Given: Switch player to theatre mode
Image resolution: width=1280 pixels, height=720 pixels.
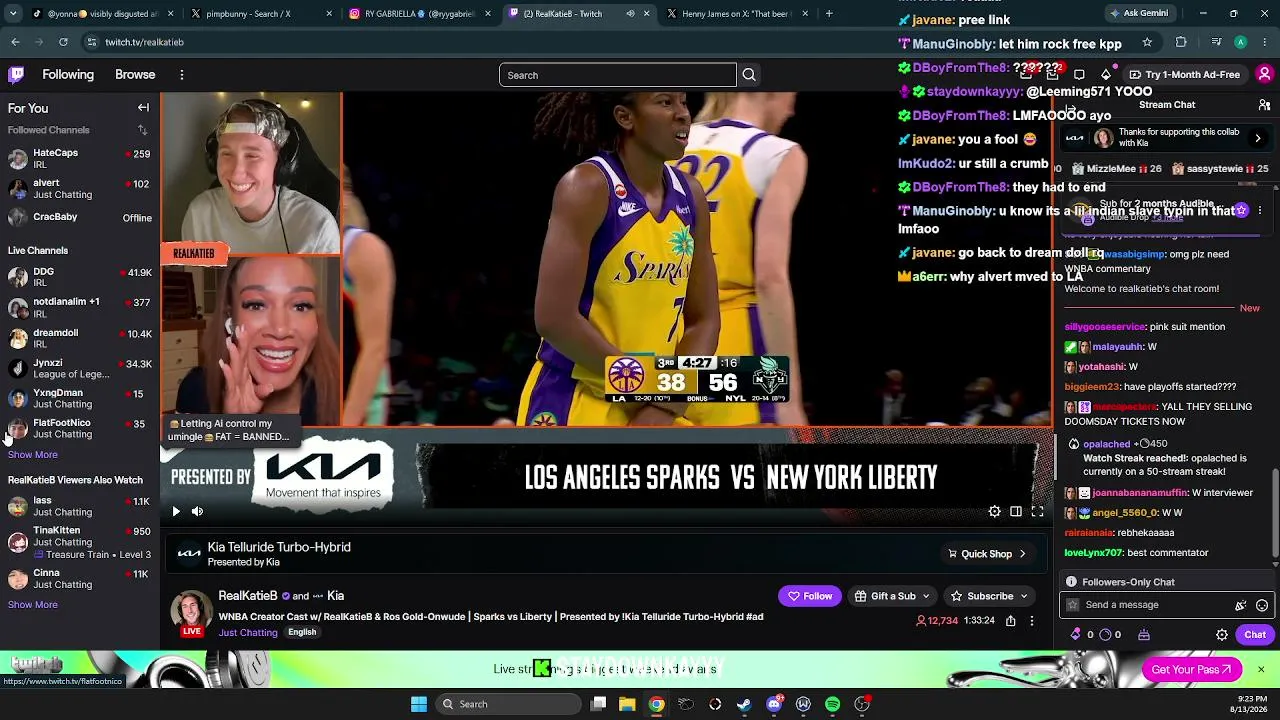Looking at the screenshot, I should pos(1016,512).
